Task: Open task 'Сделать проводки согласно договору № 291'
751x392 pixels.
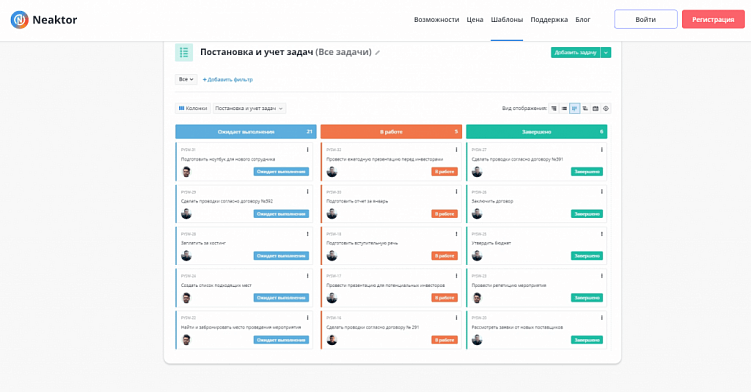Action: [x=373, y=327]
